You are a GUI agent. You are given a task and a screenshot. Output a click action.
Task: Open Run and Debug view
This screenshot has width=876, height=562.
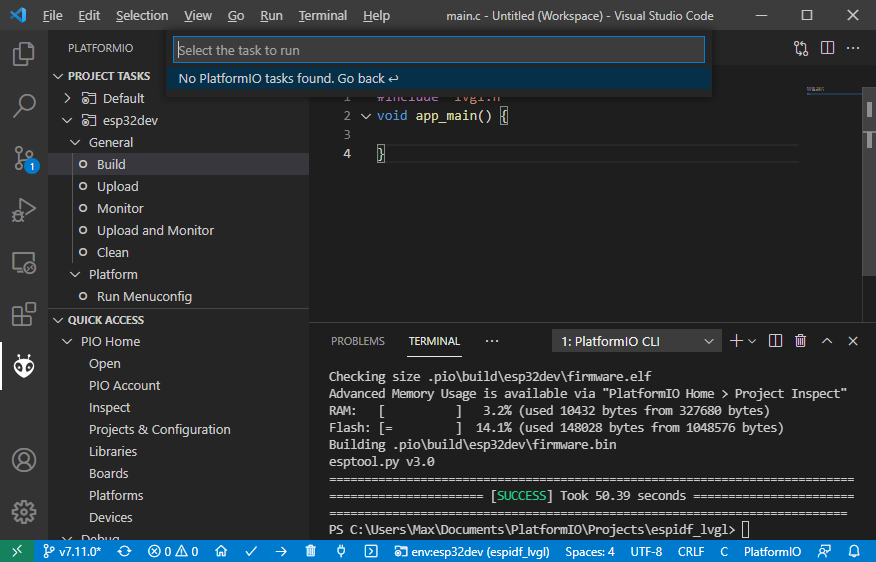[23, 210]
